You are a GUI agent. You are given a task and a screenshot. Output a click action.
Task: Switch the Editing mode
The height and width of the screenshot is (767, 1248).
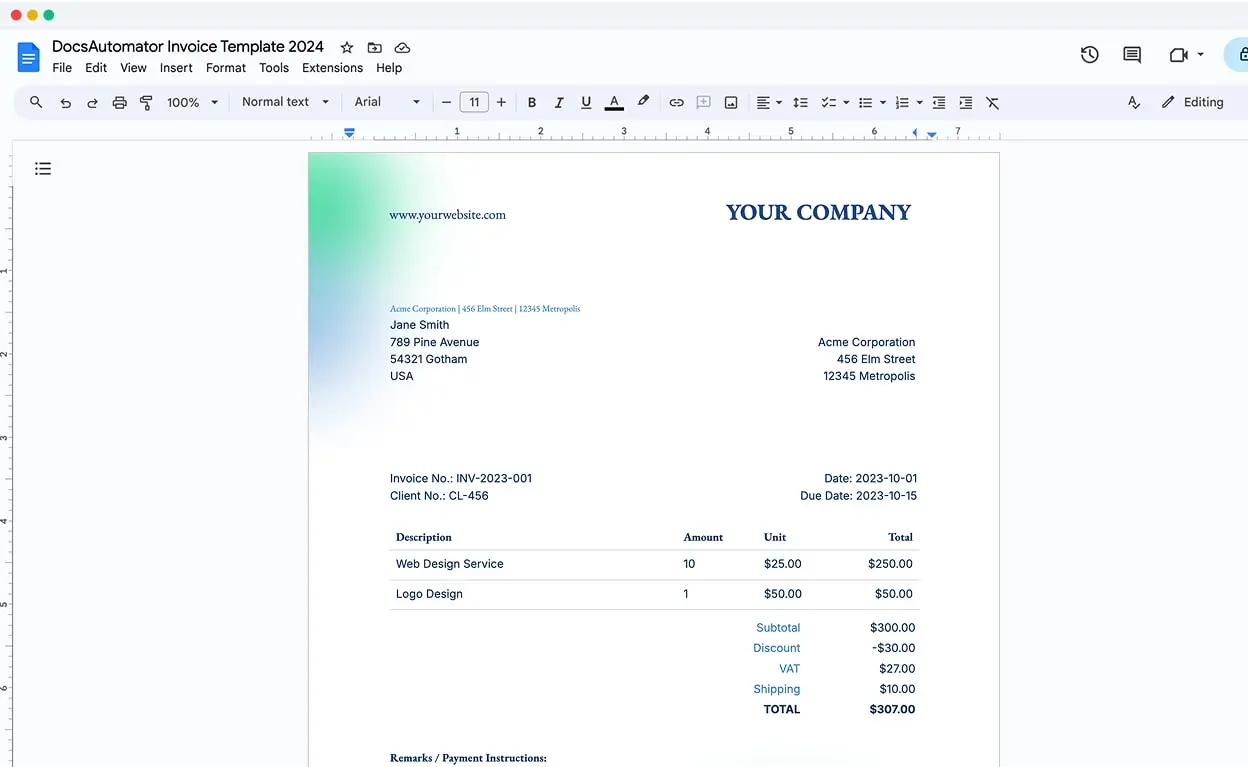[1193, 102]
